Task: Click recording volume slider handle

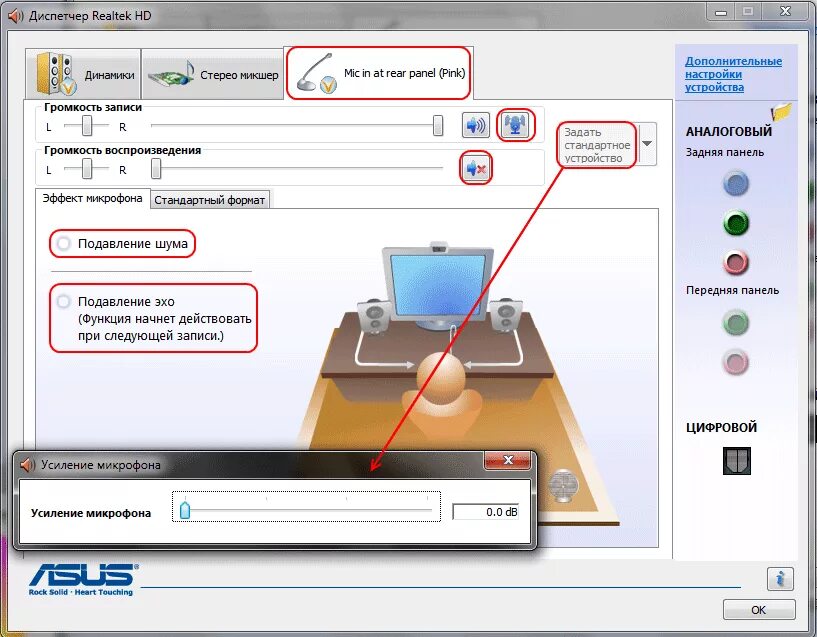Action: (438, 126)
